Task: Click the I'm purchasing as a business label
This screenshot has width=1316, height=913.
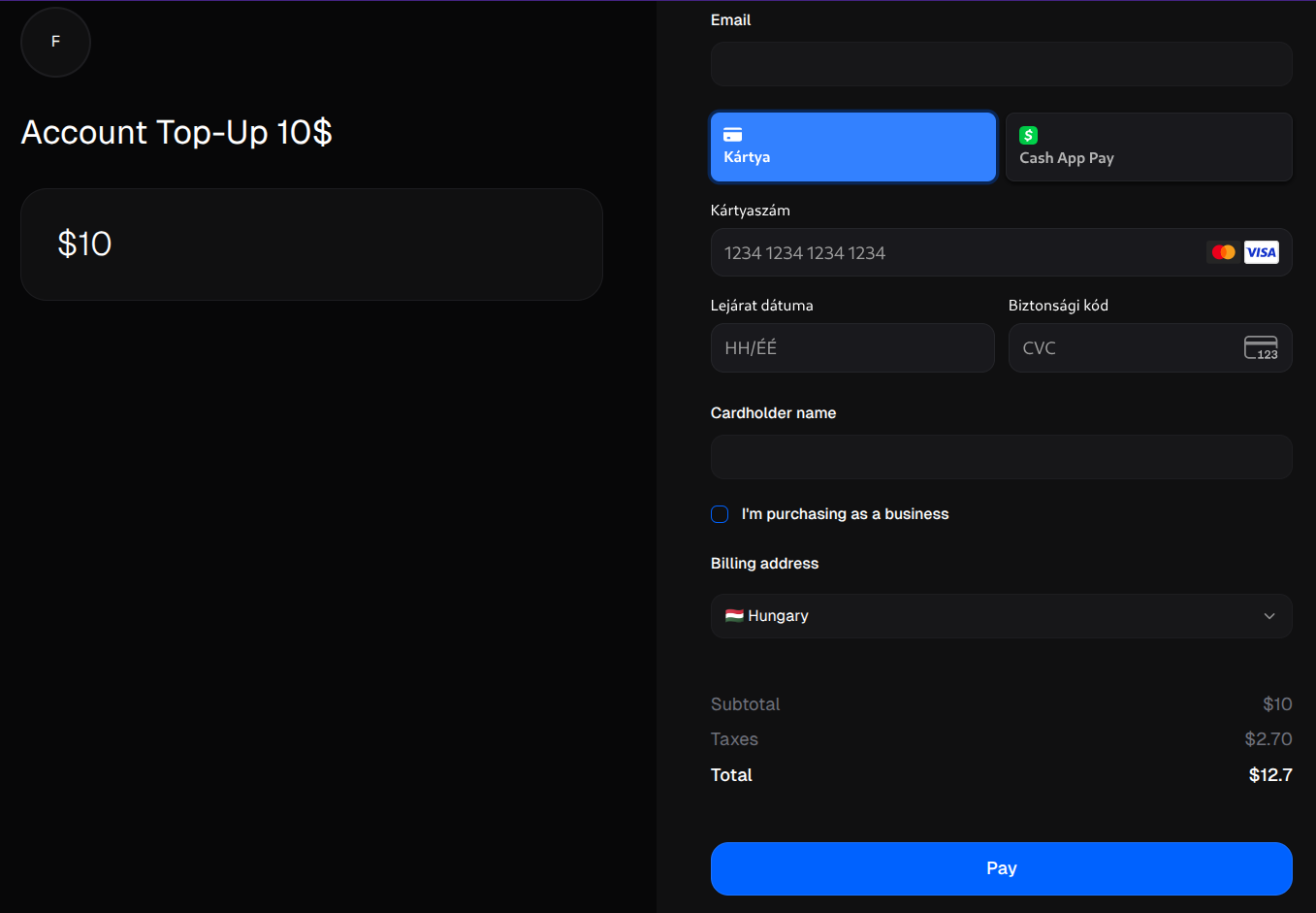Action: [x=845, y=514]
